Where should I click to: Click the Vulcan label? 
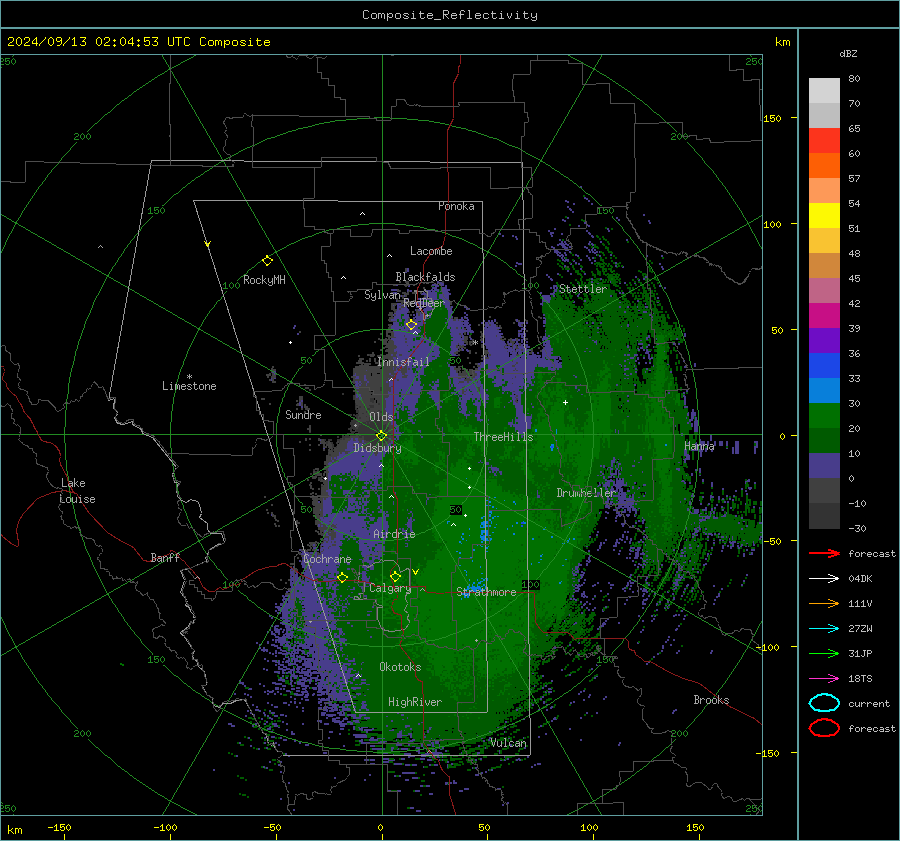(508, 743)
